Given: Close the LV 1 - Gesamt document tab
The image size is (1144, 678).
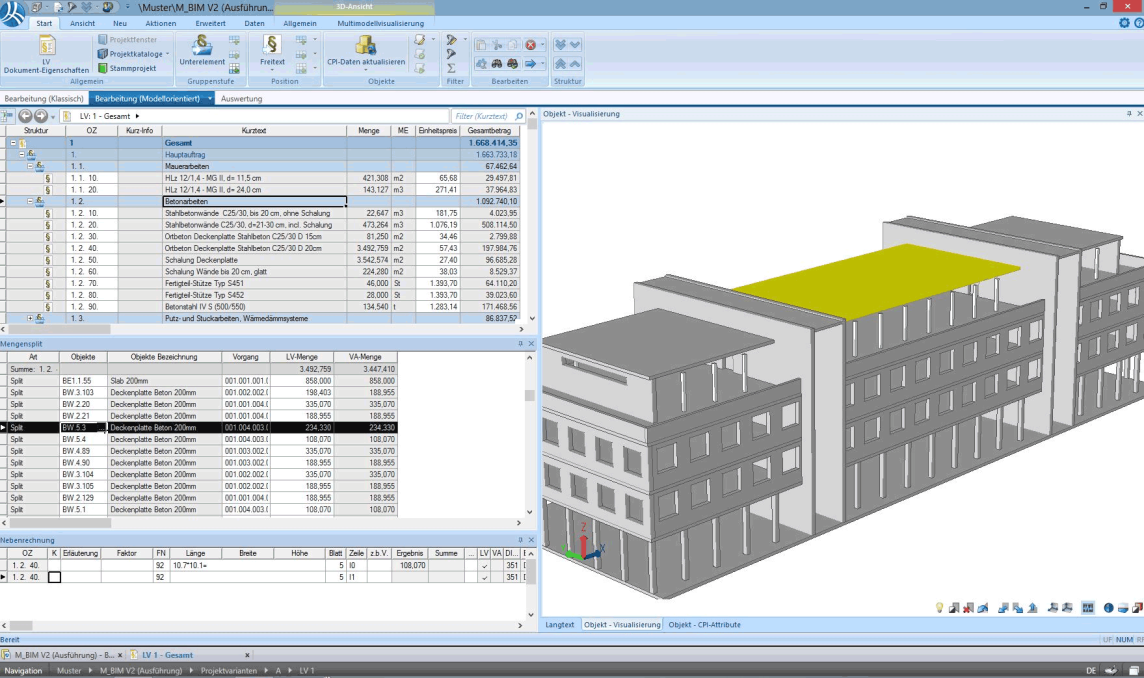Looking at the screenshot, I should pos(247,655).
